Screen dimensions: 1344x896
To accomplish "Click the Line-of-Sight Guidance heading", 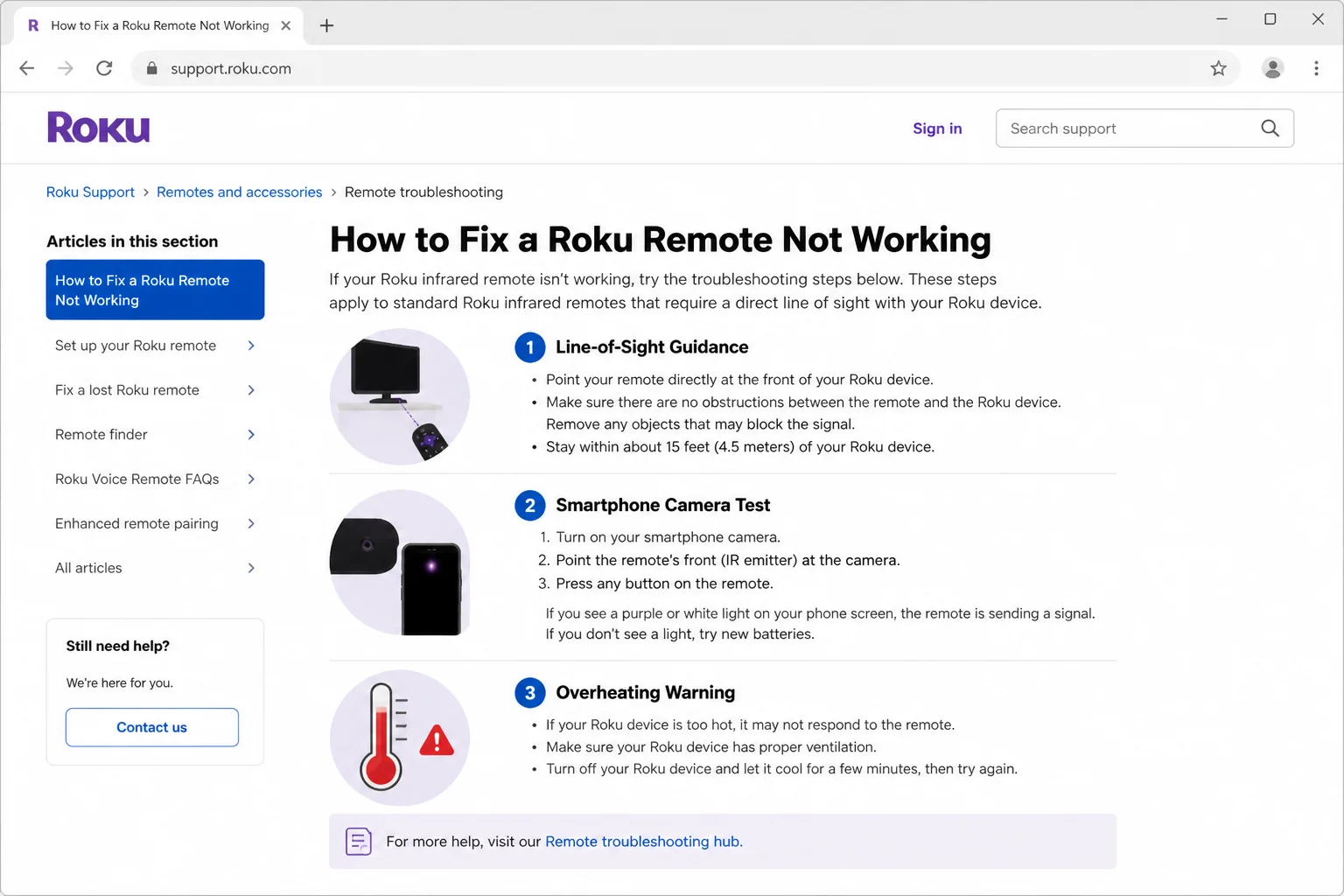I will pos(652,347).
